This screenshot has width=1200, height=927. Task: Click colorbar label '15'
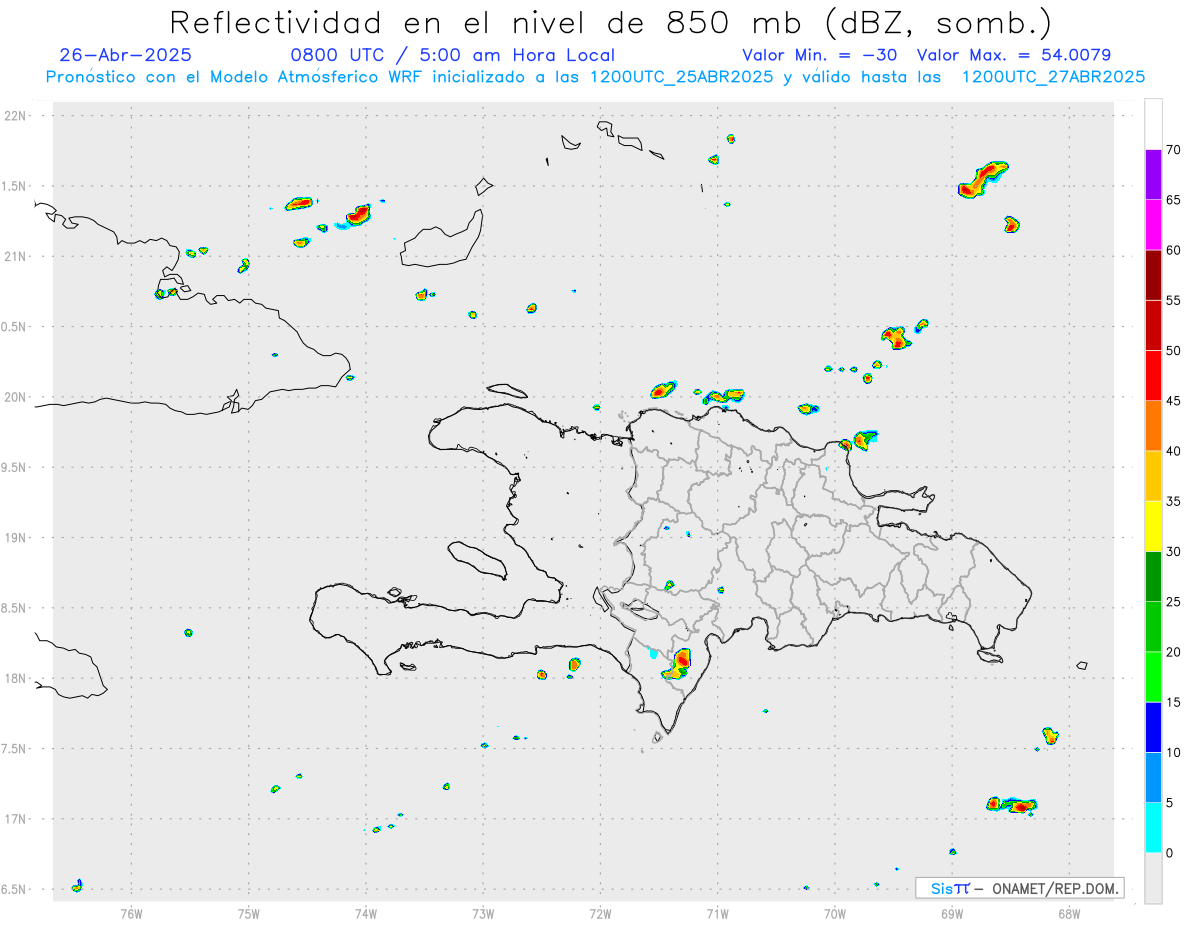tap(1173, 702)
